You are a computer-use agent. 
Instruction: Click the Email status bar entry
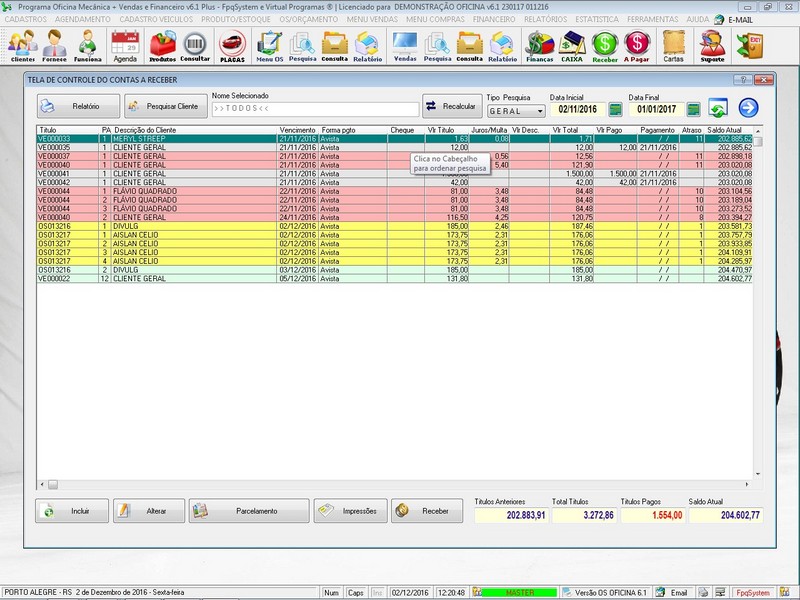tap(674, 592)
